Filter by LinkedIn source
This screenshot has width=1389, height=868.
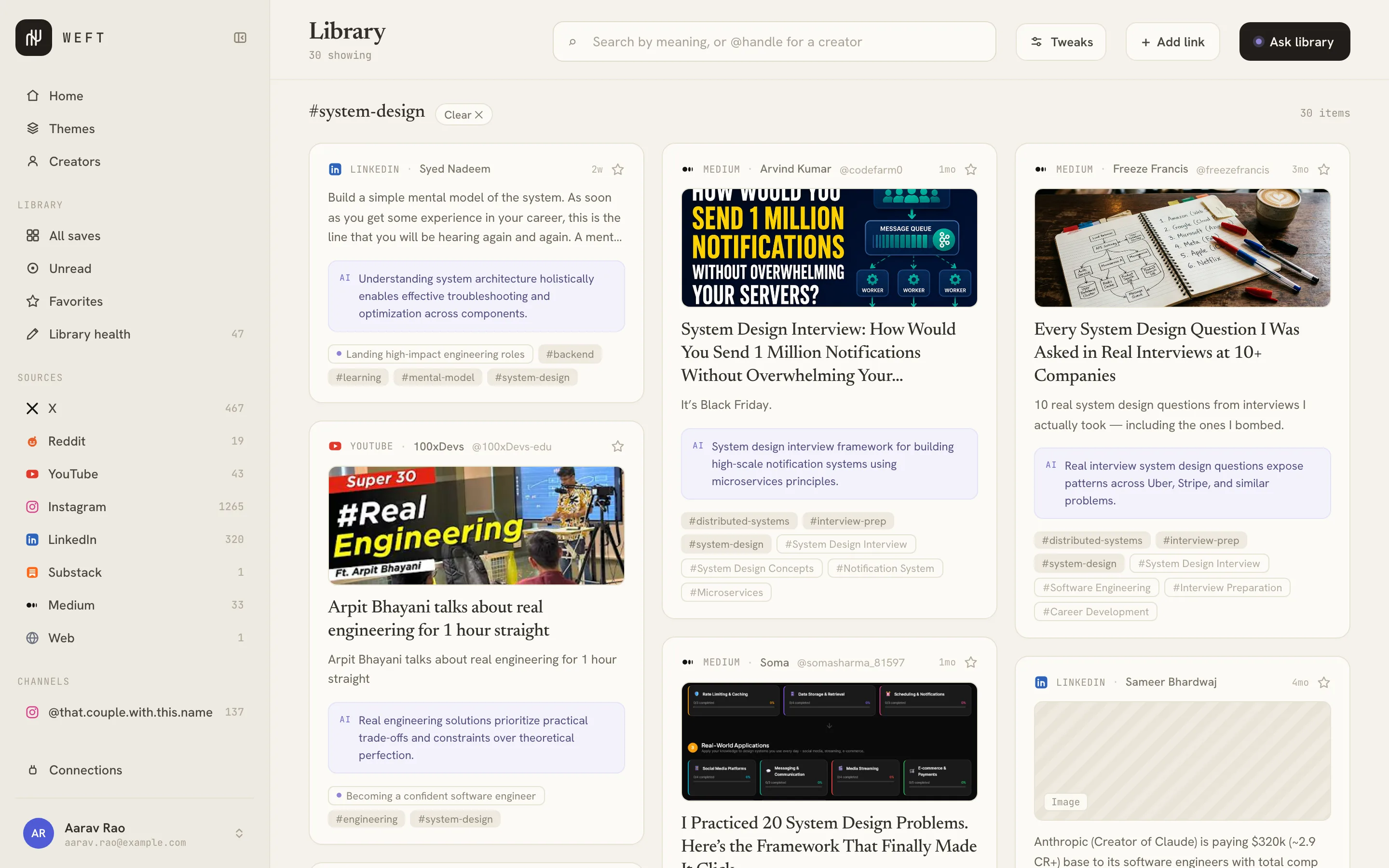[135, 539]
